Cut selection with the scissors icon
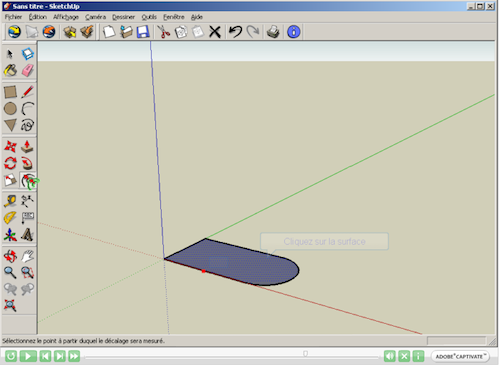Viewport: 500px width, 365px height. [163, 32]
